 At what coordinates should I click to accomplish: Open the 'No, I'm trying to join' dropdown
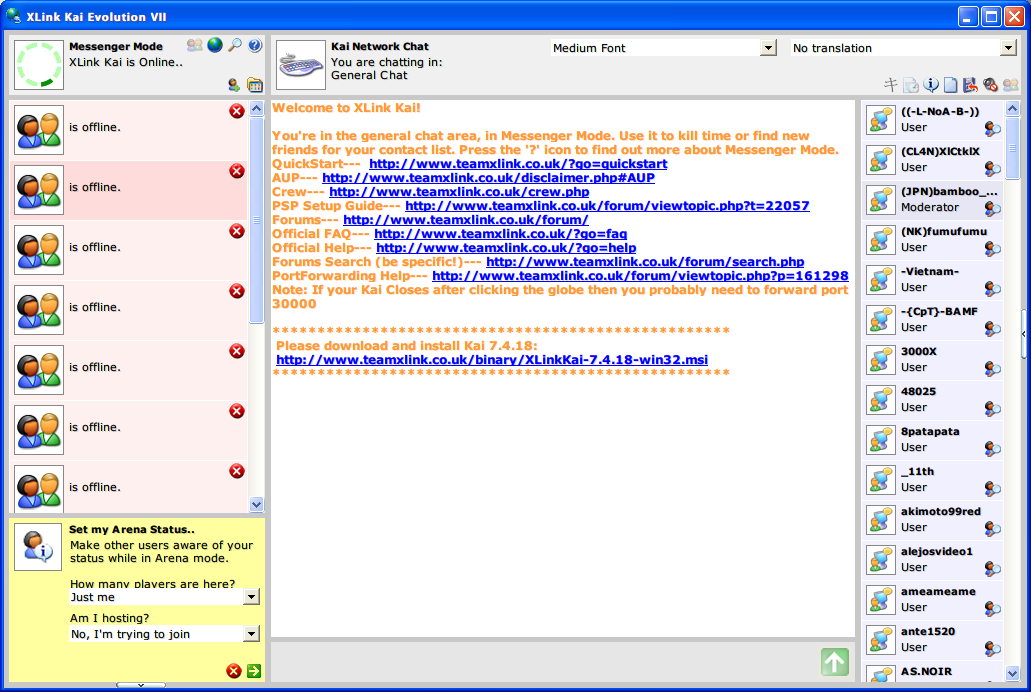tap(251, 633)
